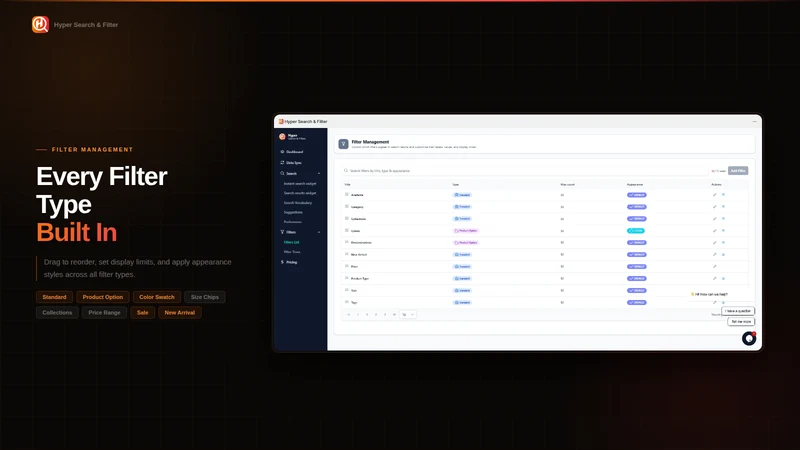The height and width of the screenshot is (450, 800).
Task: Click the Add Filter button
Action: 738,171
